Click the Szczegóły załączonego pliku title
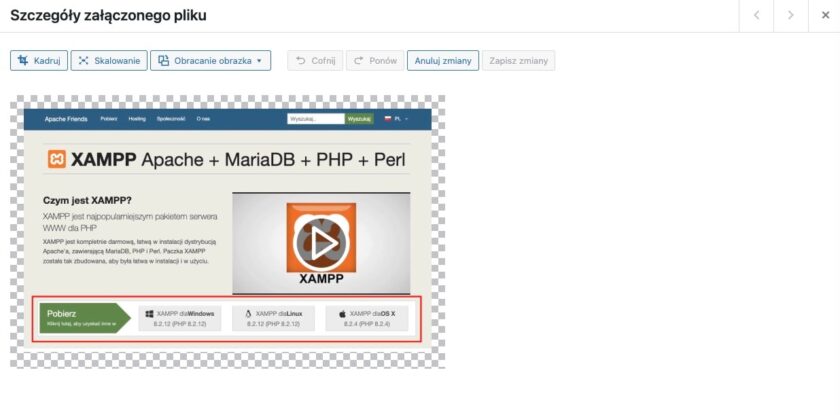This screenshot has width=840, height=415. pyautogui.click(x=108, y=16)
